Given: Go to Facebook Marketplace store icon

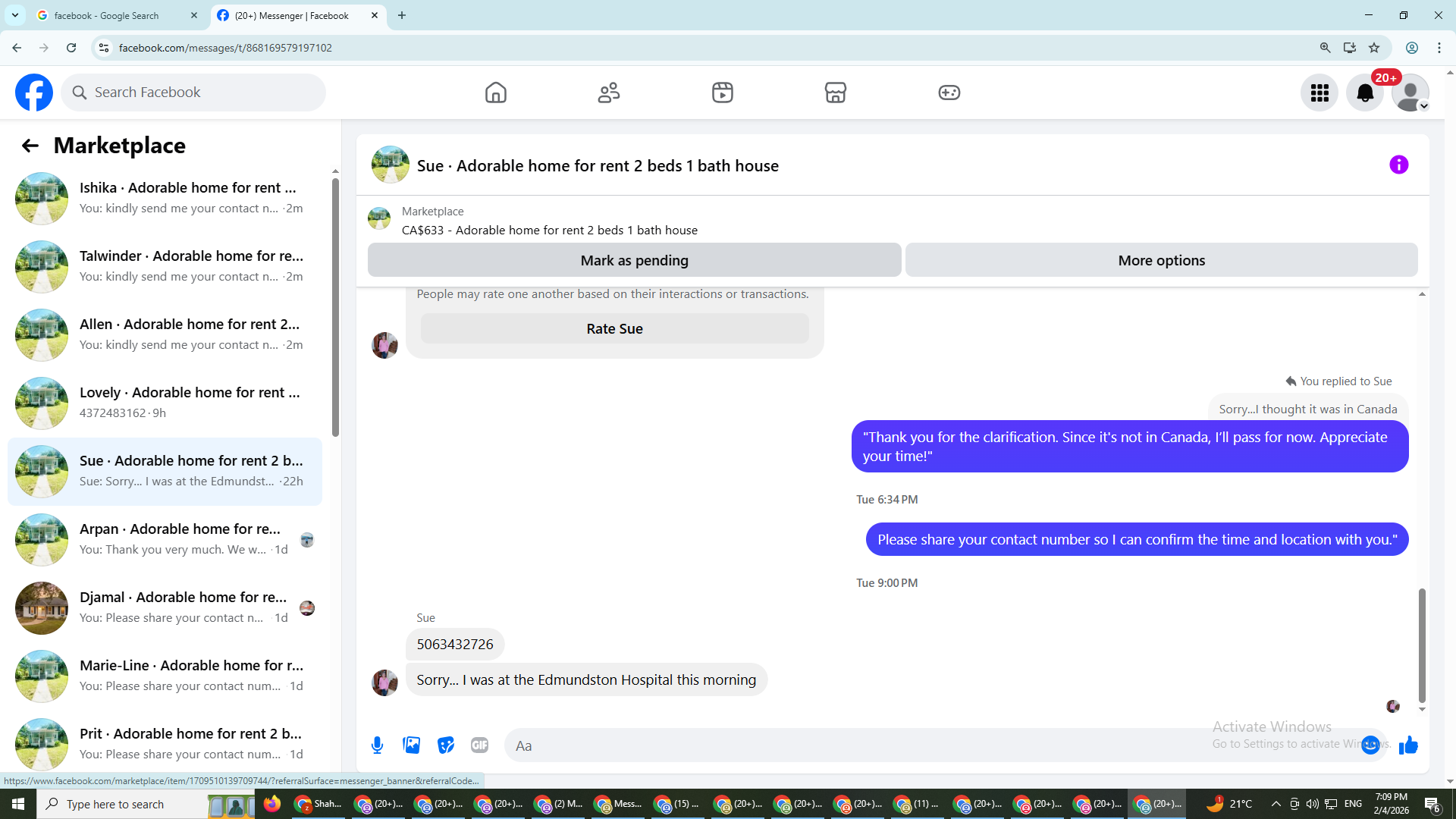Looking at the screenshot, I should 835,93.
